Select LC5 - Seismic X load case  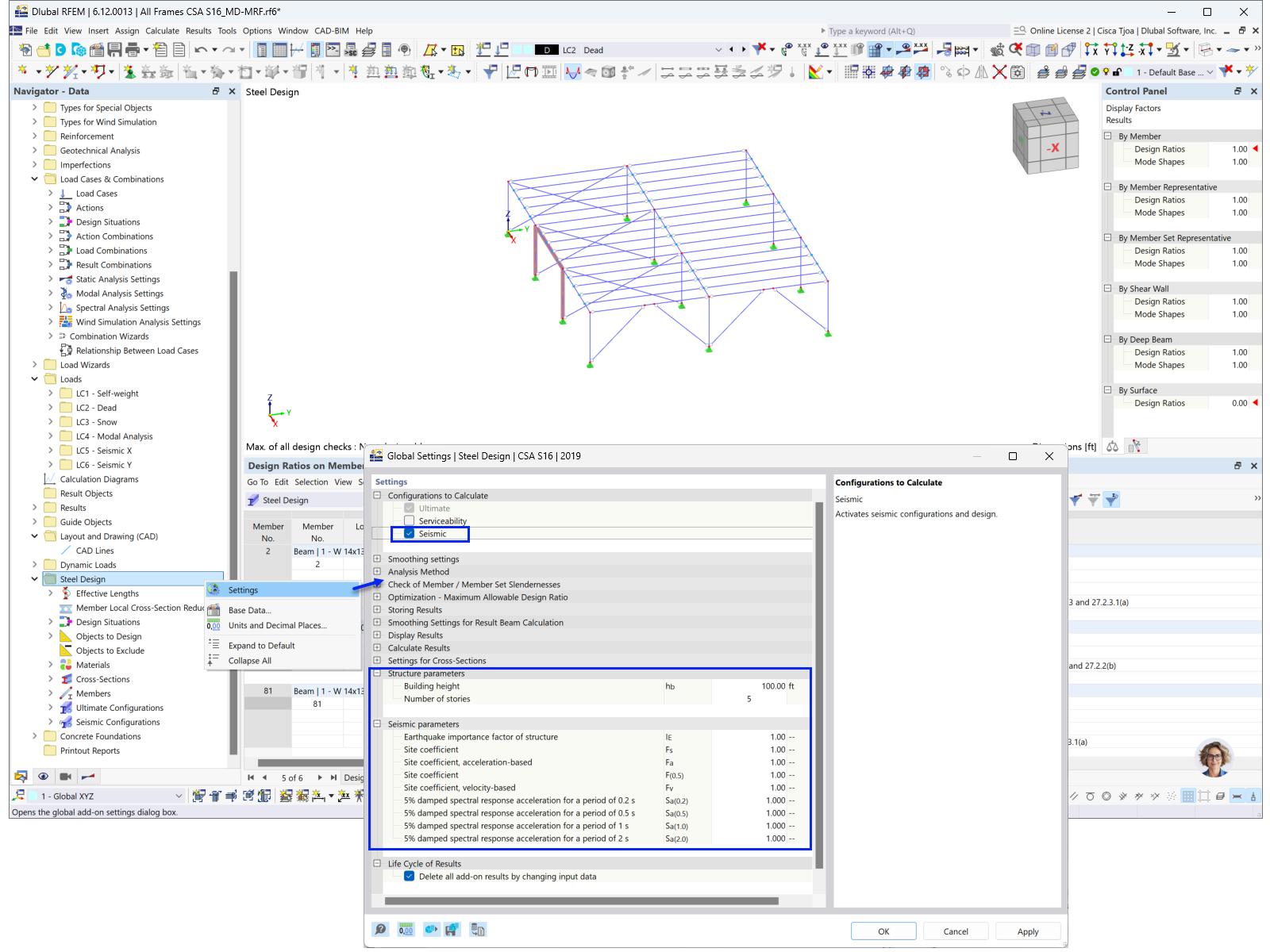tap(104, 451)
